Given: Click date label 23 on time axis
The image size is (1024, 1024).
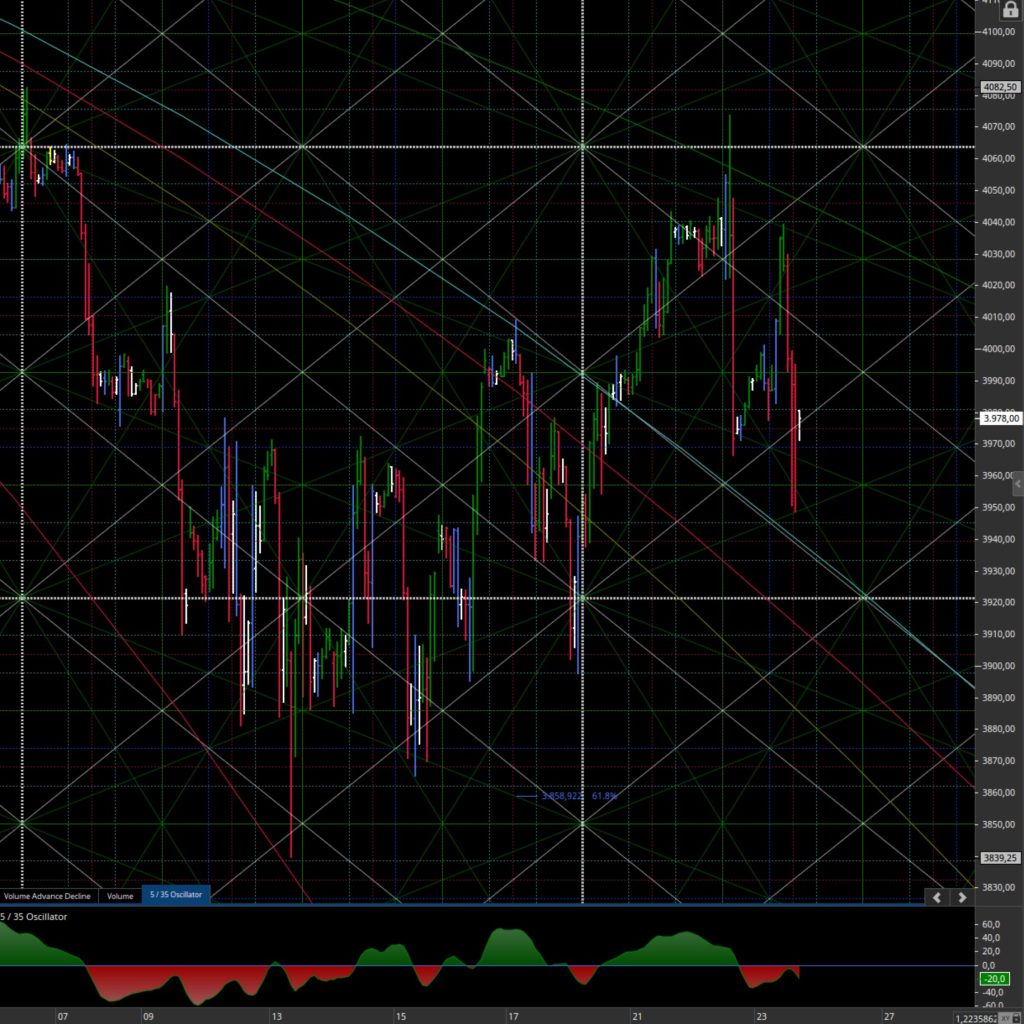Looking at the screenshot, I should 761,1016.
